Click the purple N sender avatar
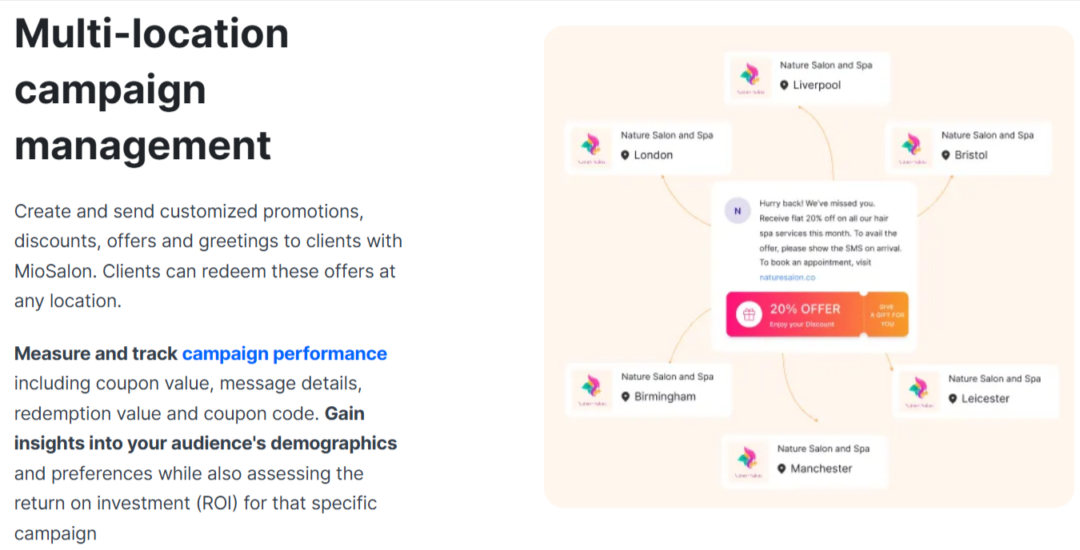This screenshot has width=1080, height=550. (737, 211)
